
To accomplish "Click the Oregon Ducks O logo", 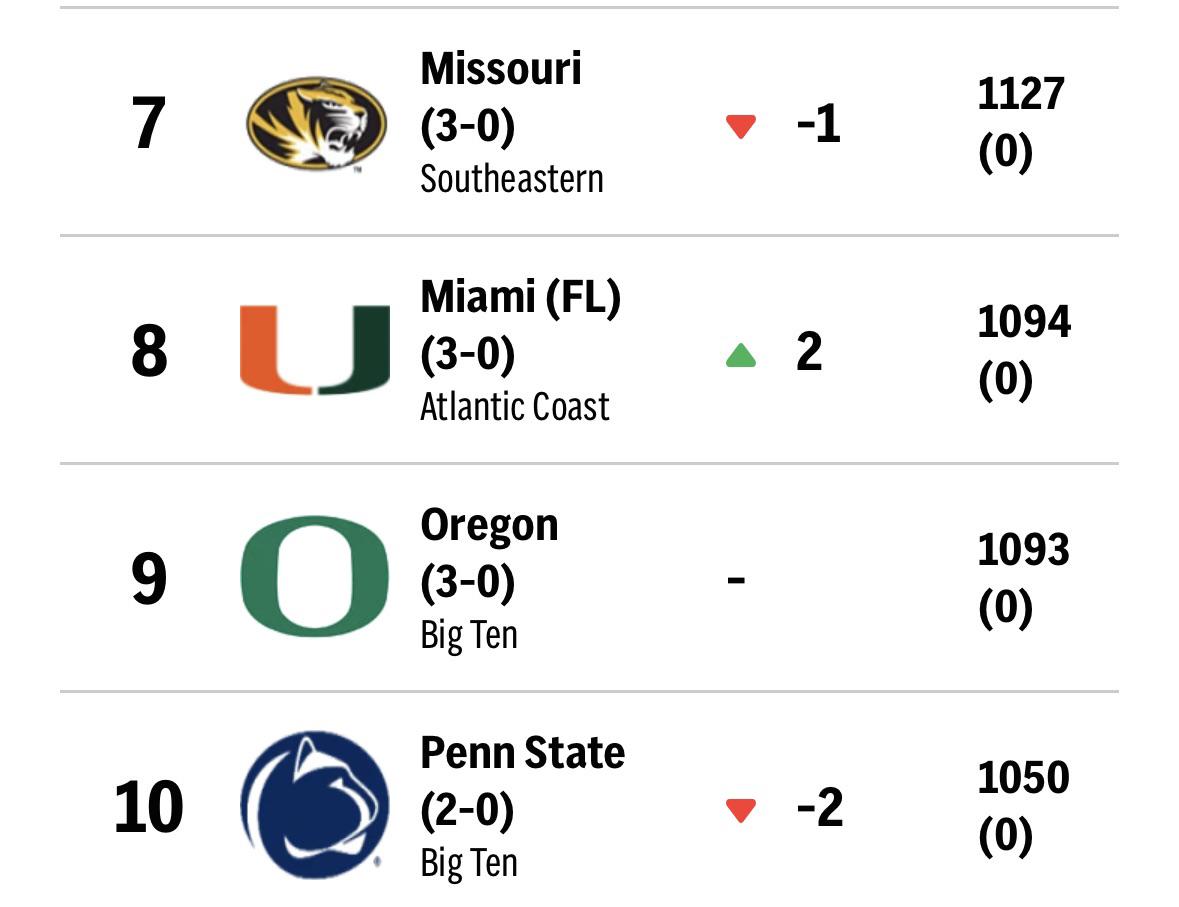I will tap(315, 577).
